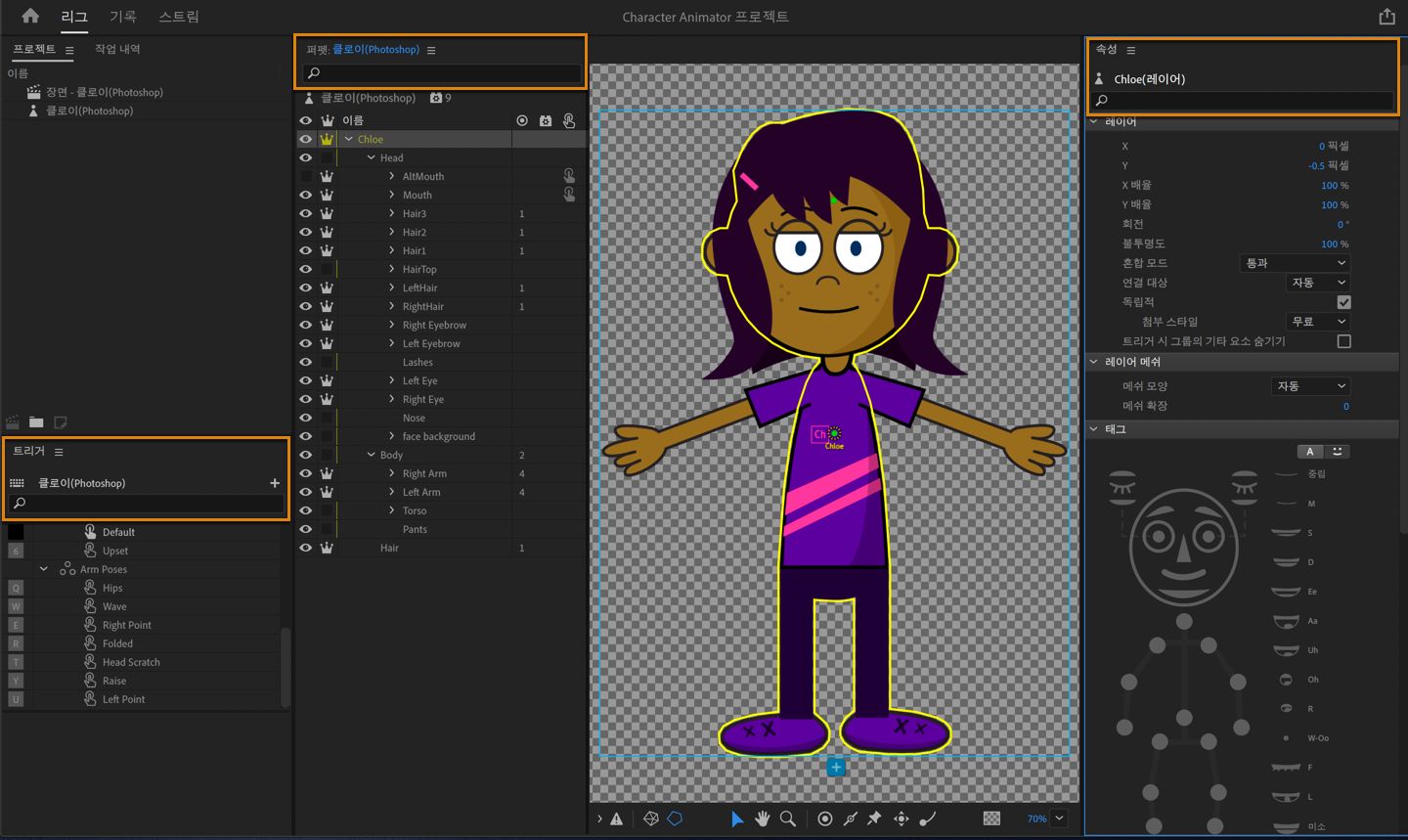Select the Wave trigger
The height and width of the screenshot is (840, 1408).
pyautogui.click(x=114, y=606)
